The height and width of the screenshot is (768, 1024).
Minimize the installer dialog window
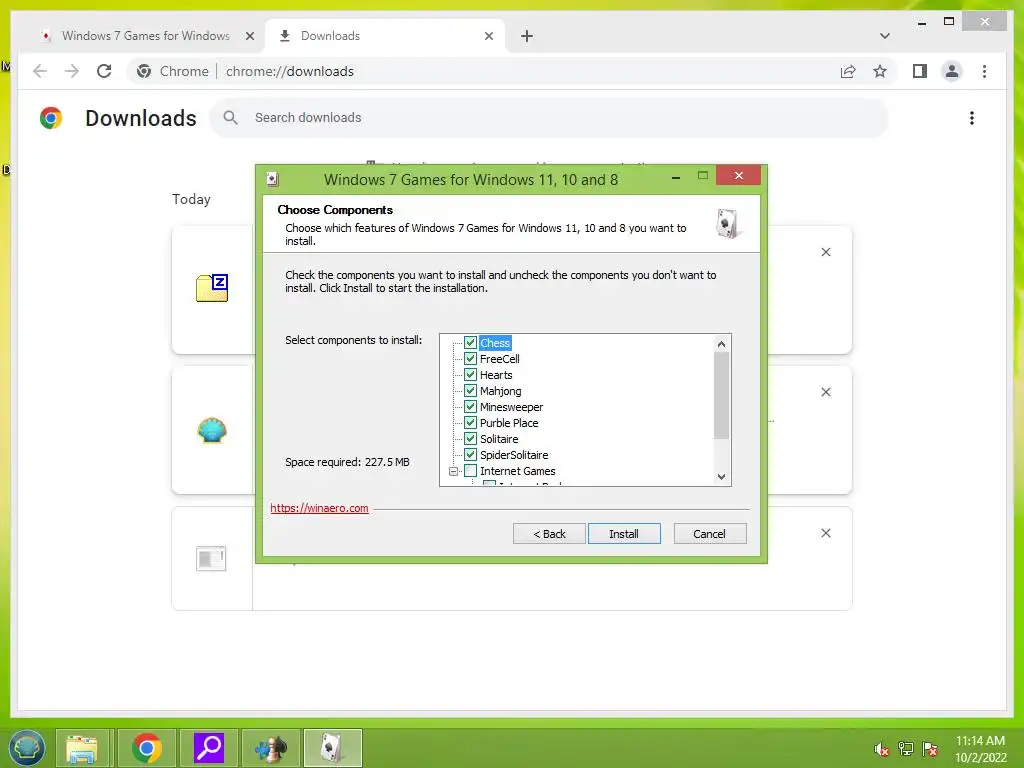pos(676,176)
